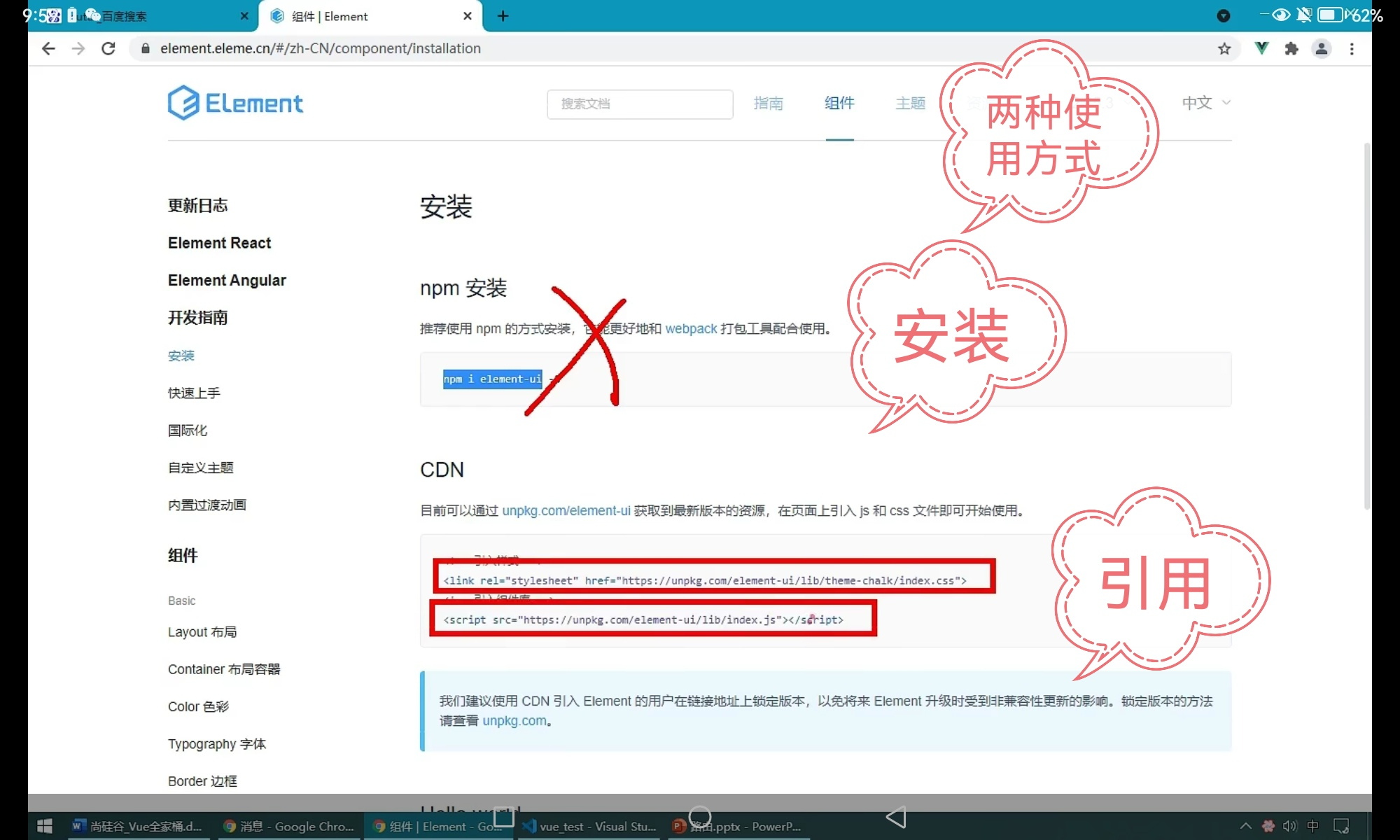Open Chrome three-dot menu
Screen dimensions: 1400x840
click(x=1352, y=48)
